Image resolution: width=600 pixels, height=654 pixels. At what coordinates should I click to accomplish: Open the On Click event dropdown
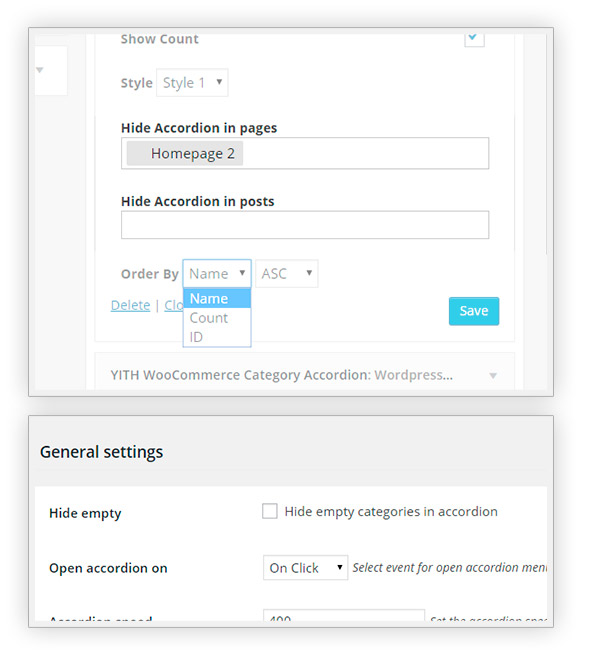305,568
